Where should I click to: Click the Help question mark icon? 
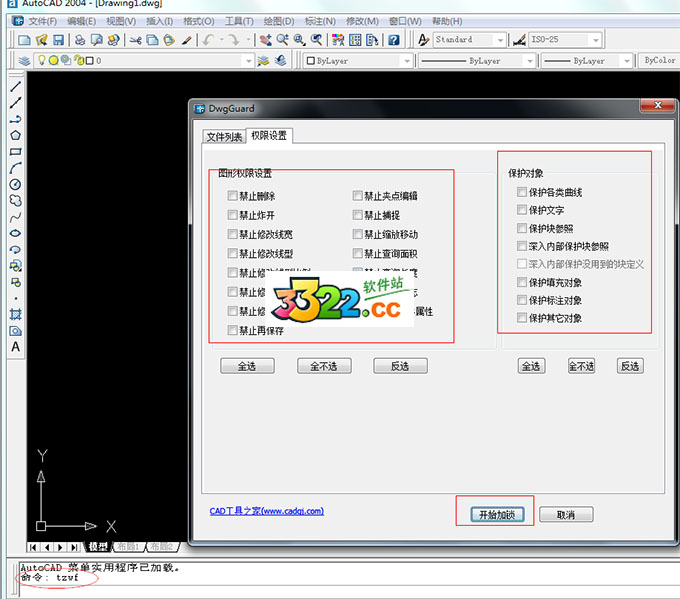tap(394, 40)
